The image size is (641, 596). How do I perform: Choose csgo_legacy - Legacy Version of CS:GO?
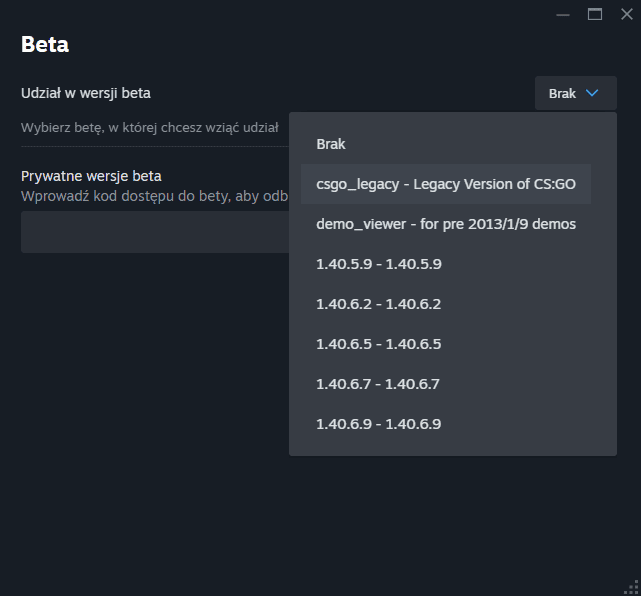[x=446, y=184]
